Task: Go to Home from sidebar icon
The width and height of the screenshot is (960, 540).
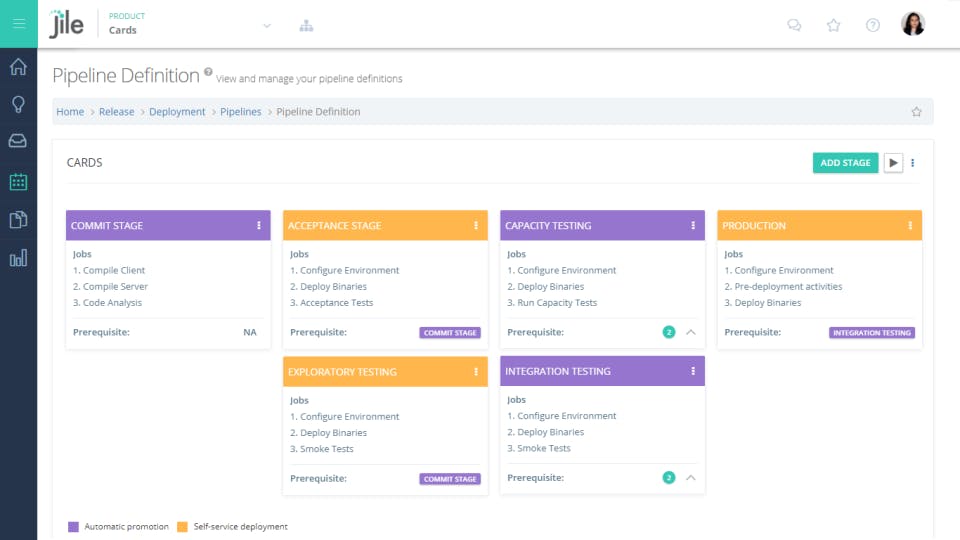Action: (x=18, y=67)
